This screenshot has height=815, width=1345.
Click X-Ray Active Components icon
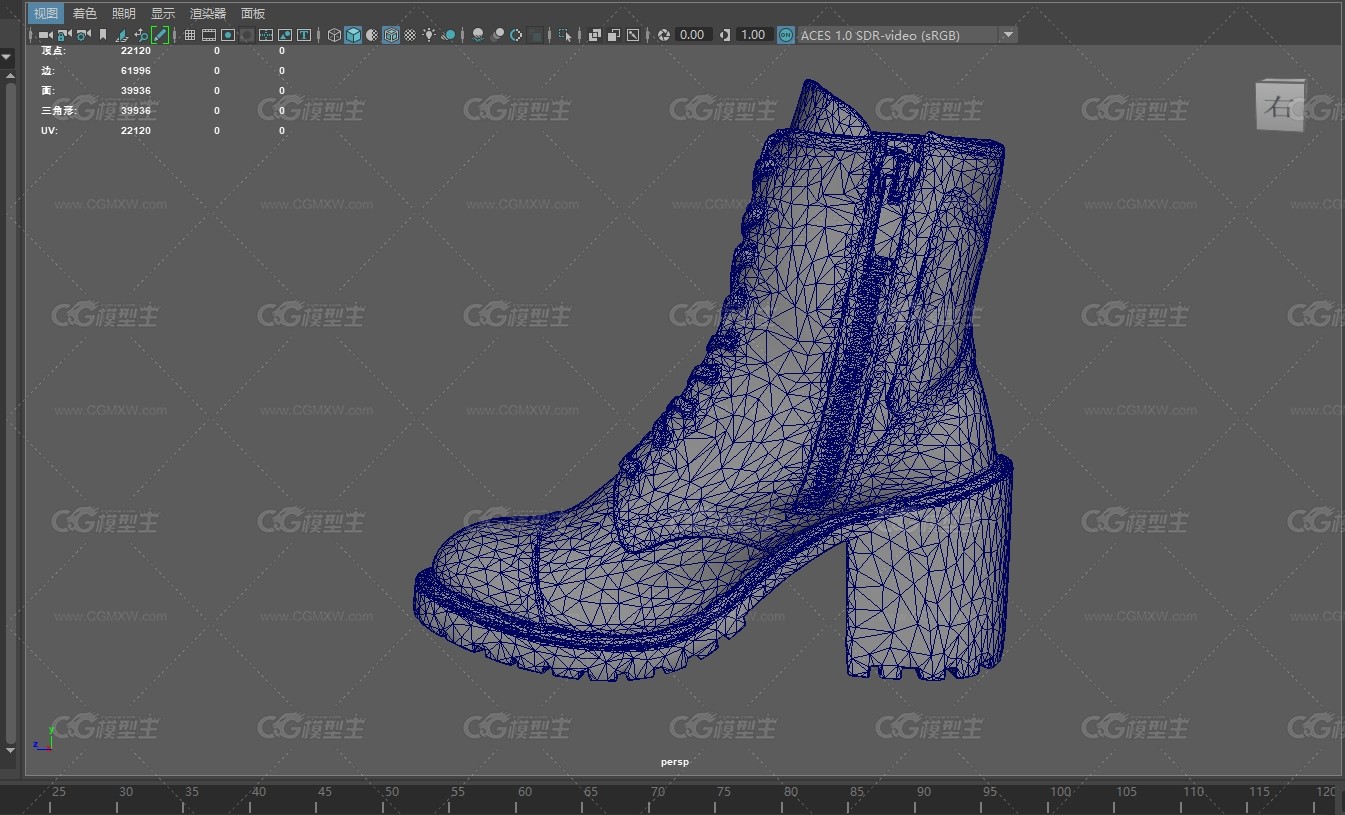(x=614, y=35)
